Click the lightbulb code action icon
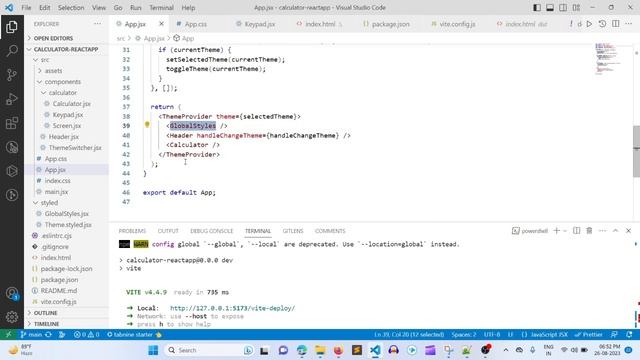 (147, 125)
